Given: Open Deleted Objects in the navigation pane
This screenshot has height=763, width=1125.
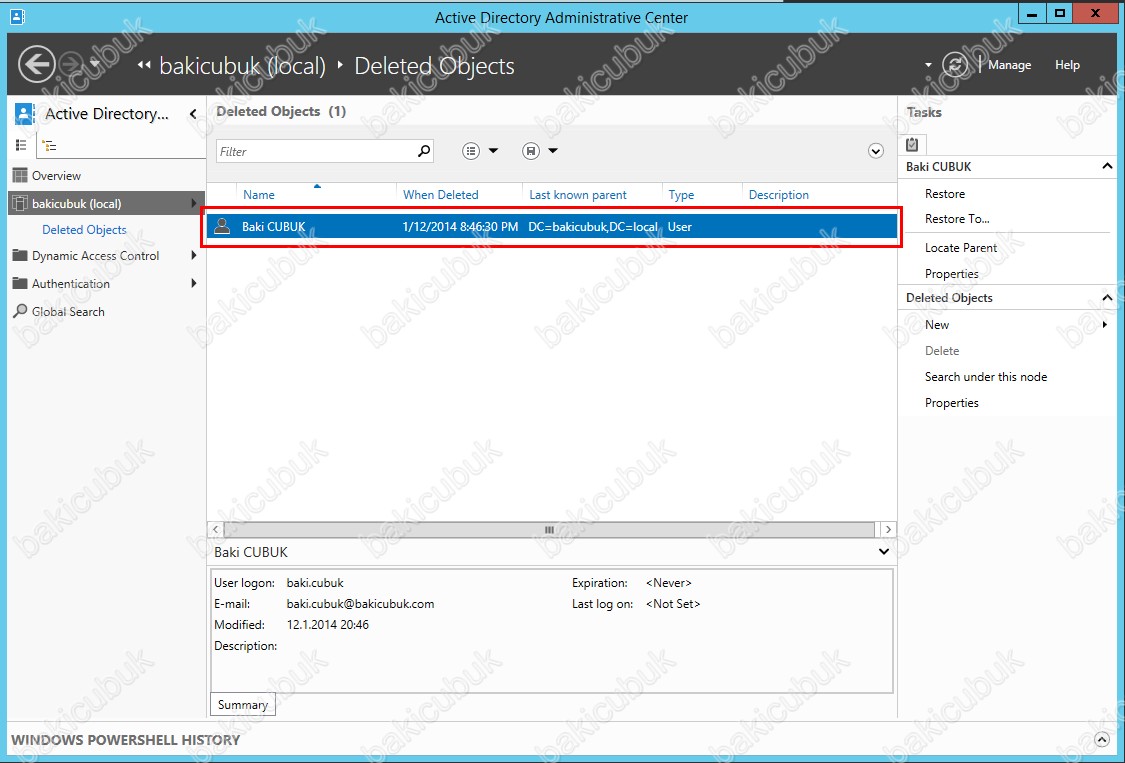Looking at the screenshot, I should [x=84, y=230].
